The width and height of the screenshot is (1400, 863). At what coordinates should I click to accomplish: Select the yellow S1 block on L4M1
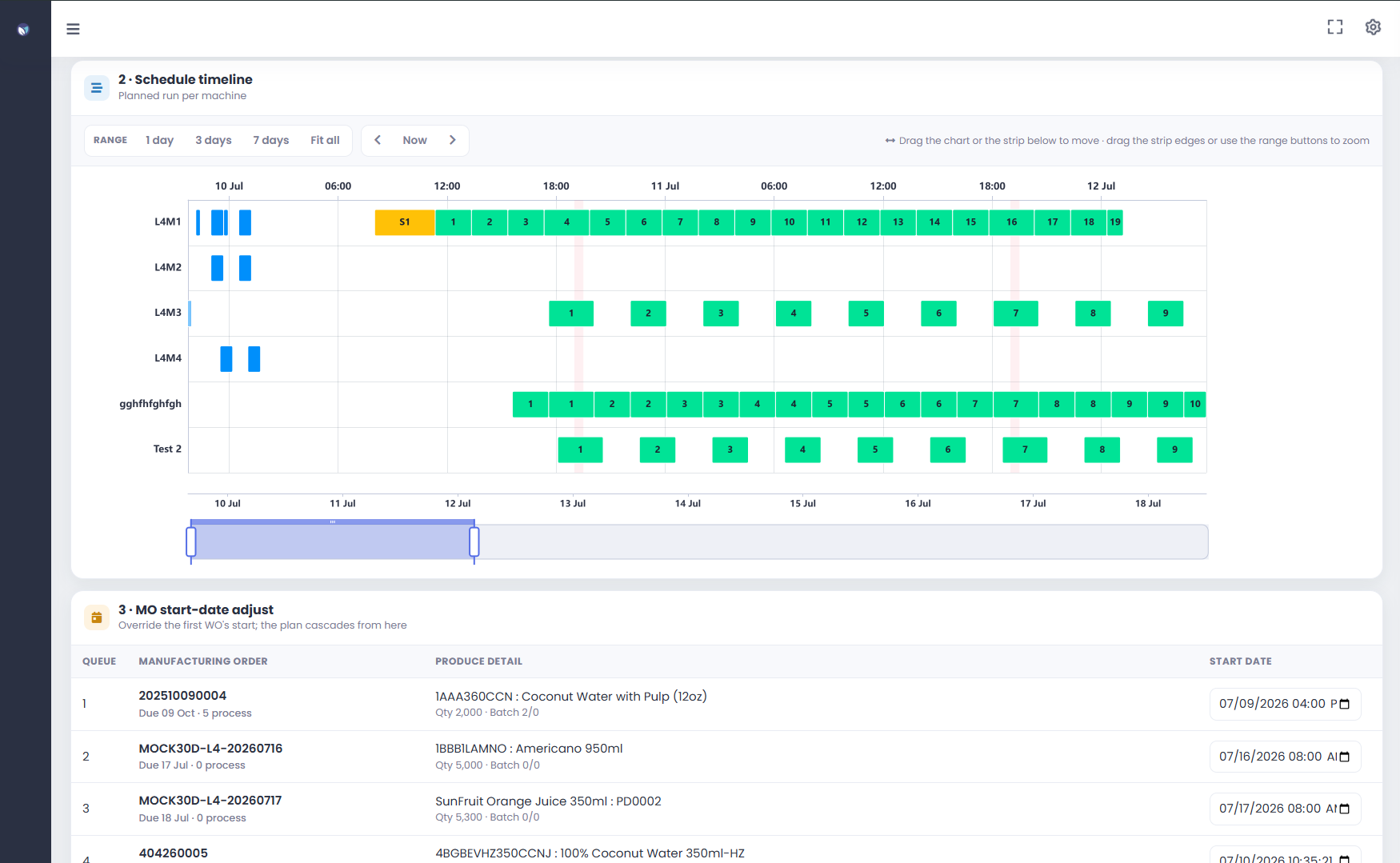405,222
